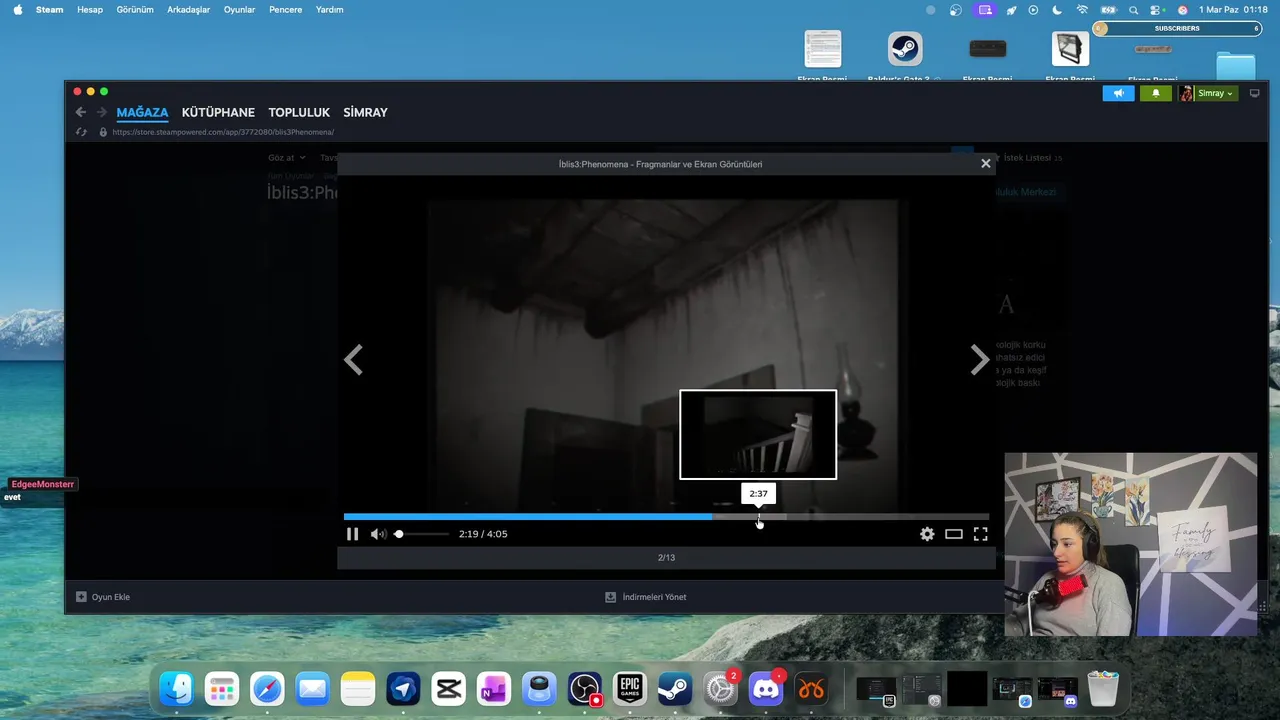The image size is (1280, 720).
Task: Open the Görünüm menu
Action: point(135,10)
